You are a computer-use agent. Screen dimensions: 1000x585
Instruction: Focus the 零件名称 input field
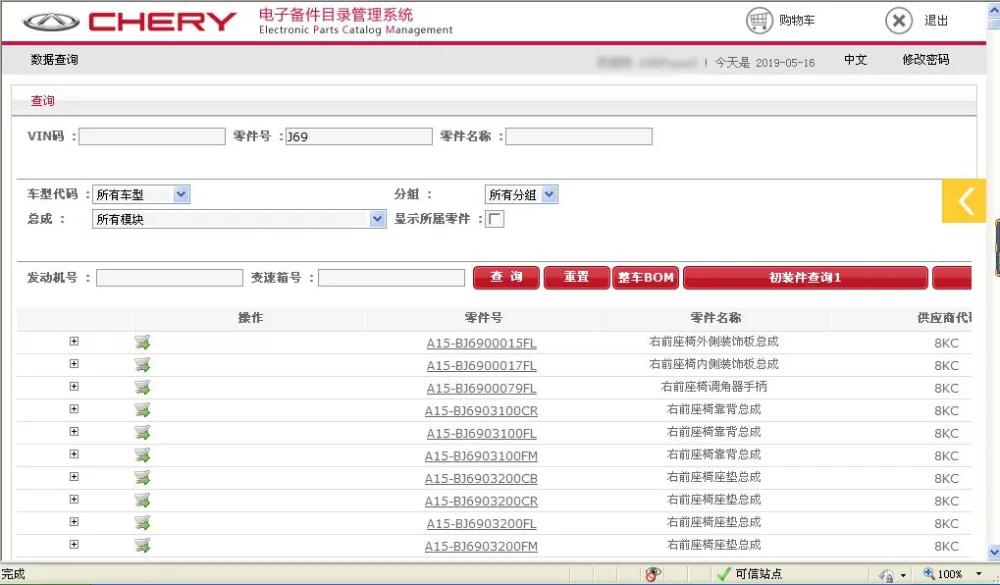[x=579, y=137]
